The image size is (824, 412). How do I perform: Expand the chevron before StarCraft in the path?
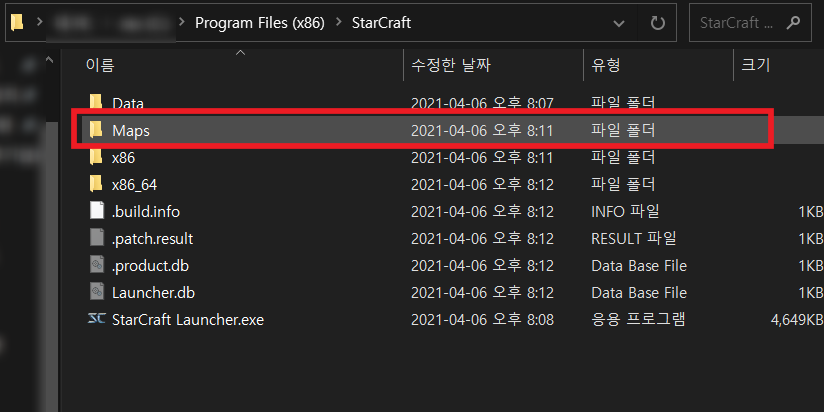[x=339, y=23]
